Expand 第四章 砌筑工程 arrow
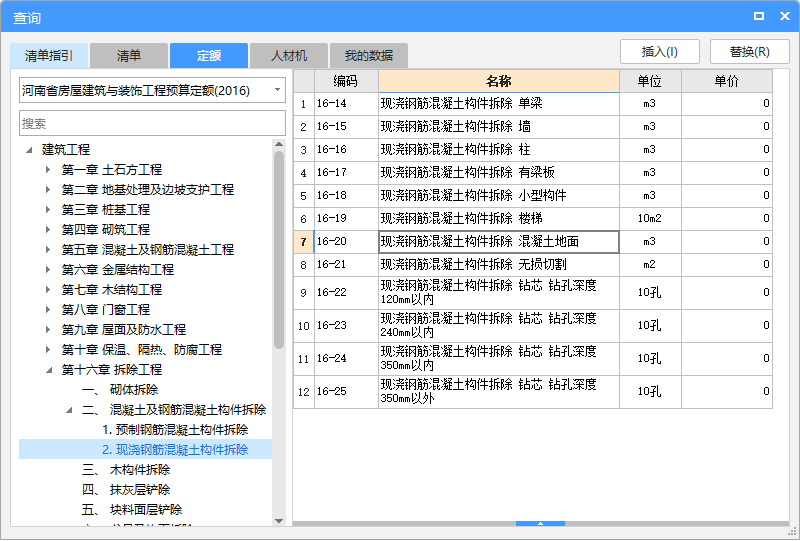 (48, 229)
